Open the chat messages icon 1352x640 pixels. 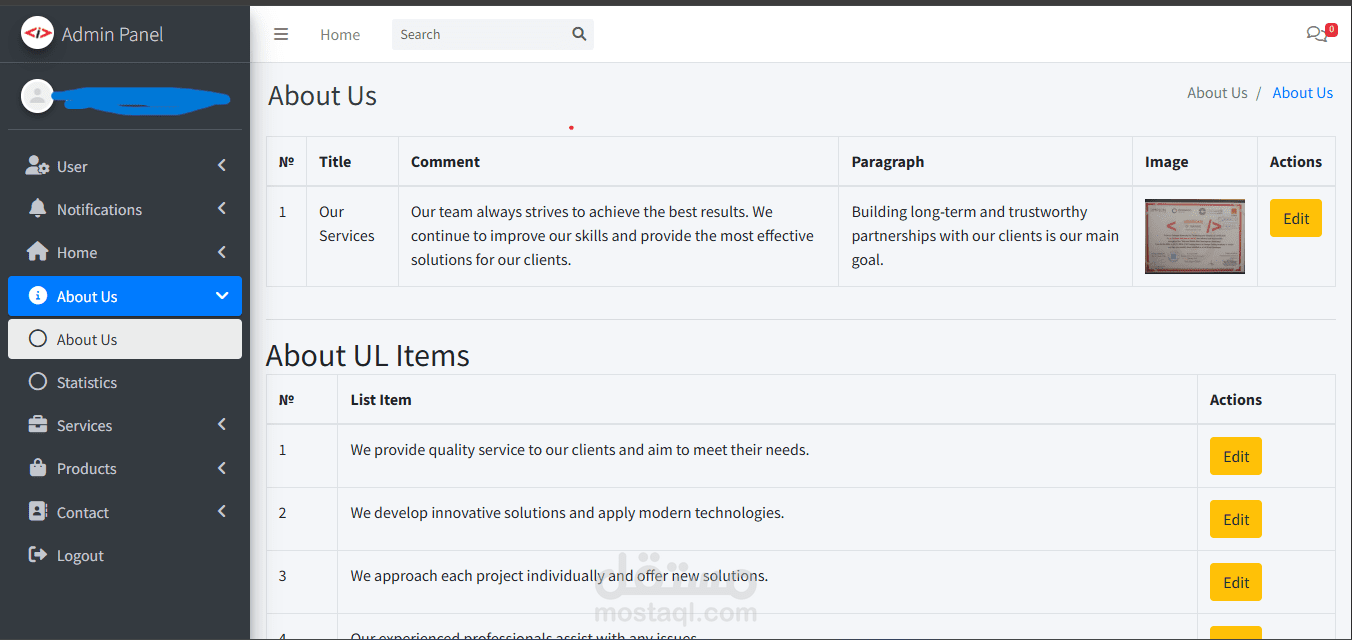[1317, 34]
